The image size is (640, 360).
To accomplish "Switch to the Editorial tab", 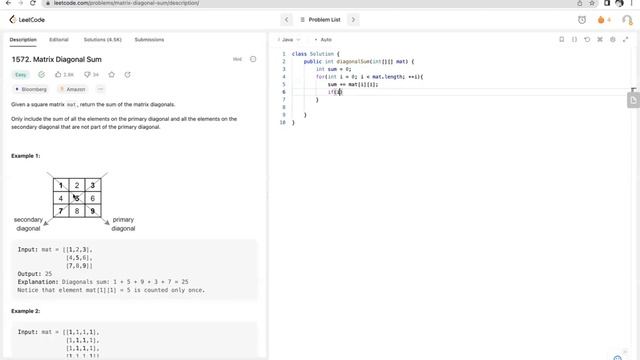I will 59,40.
